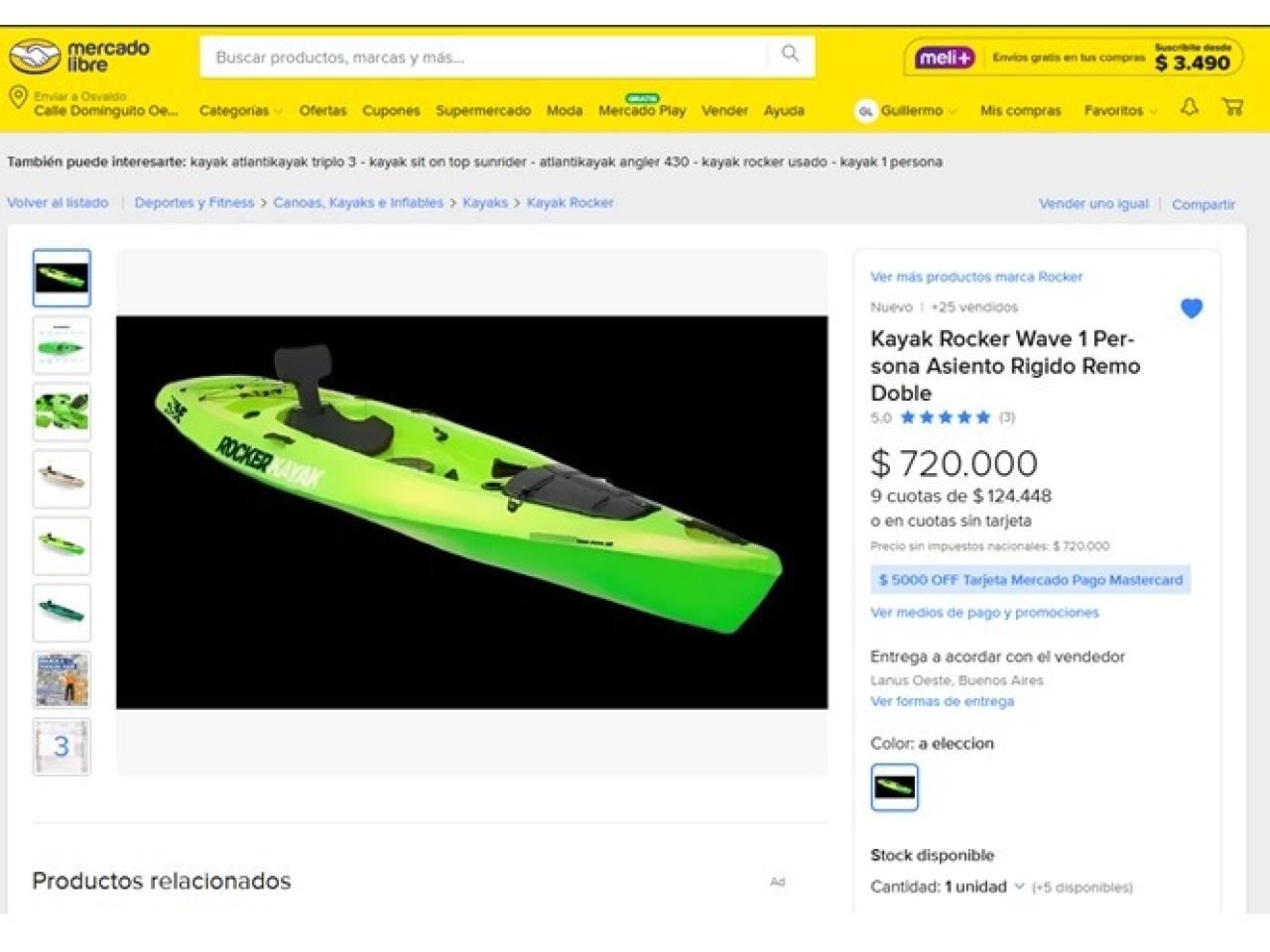This screenshot has height=952, width=1270.
Task: Select the 'a eleccion' color swatch
Action: (x=894, y=787)
